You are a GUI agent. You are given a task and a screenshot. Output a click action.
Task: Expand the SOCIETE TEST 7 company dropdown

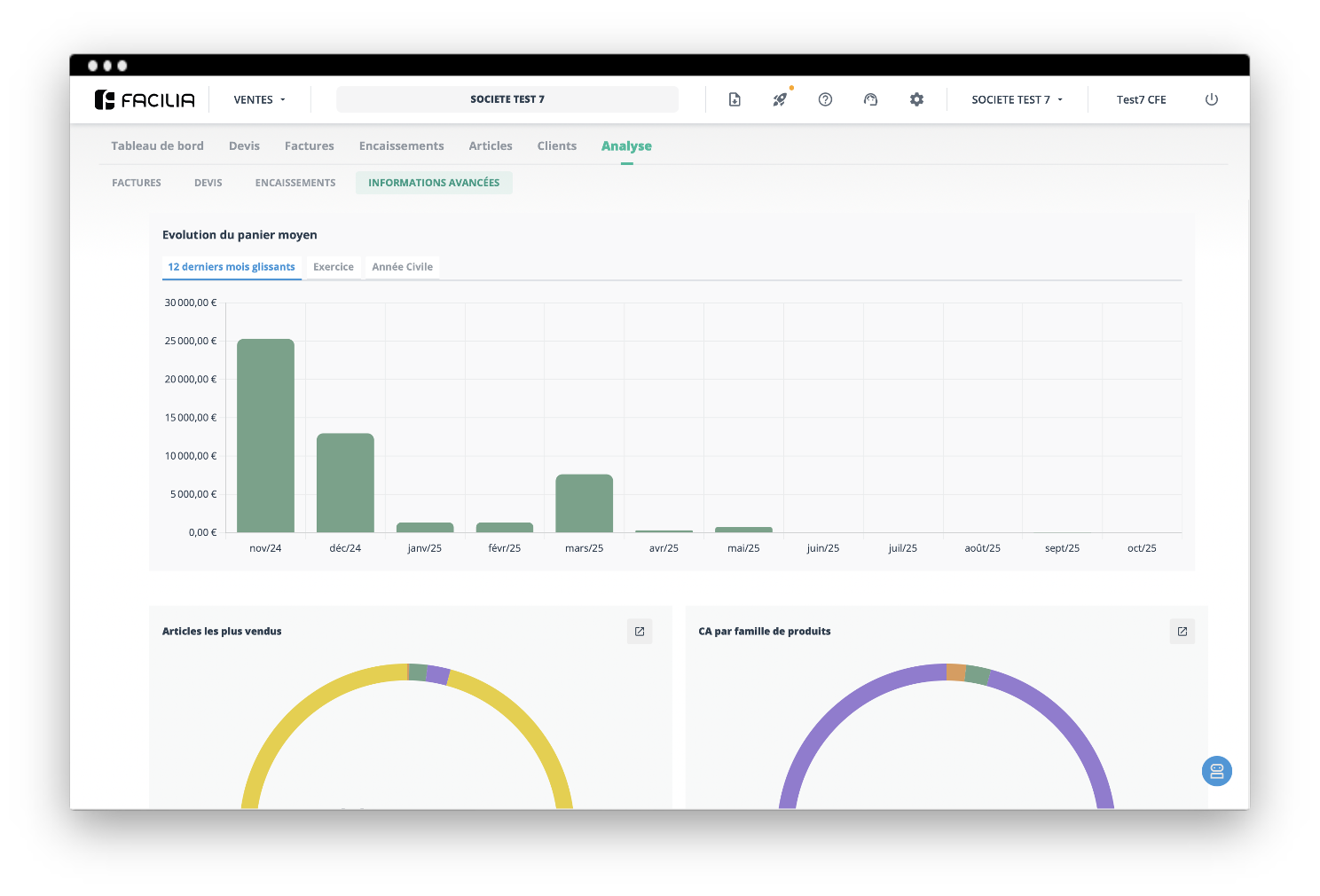pyautogui.click(x=1017, y=99)
